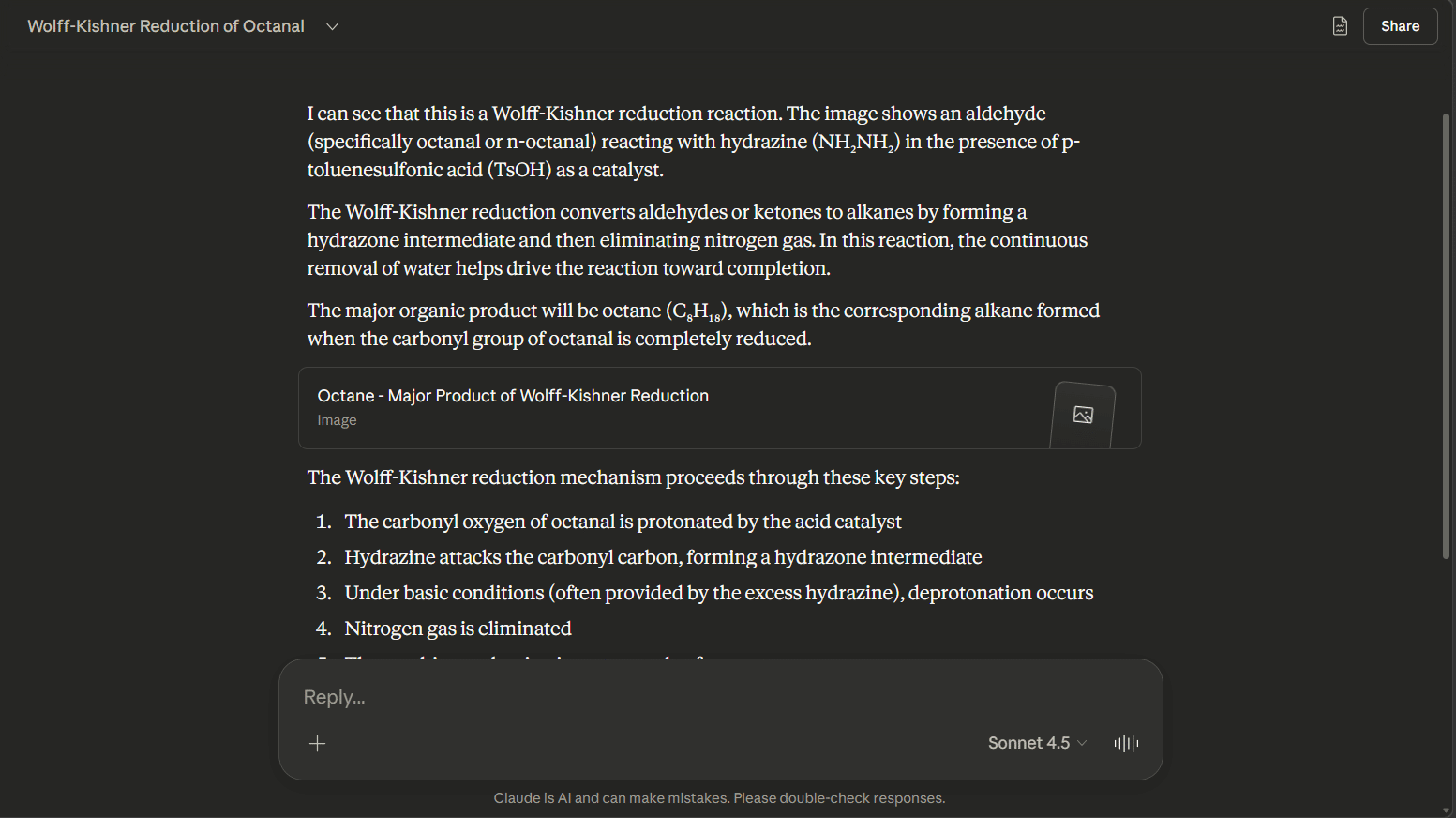Click the scroll down arrow at bottom
Viewport: 1456px width, 818px height.
[1446, 810]
